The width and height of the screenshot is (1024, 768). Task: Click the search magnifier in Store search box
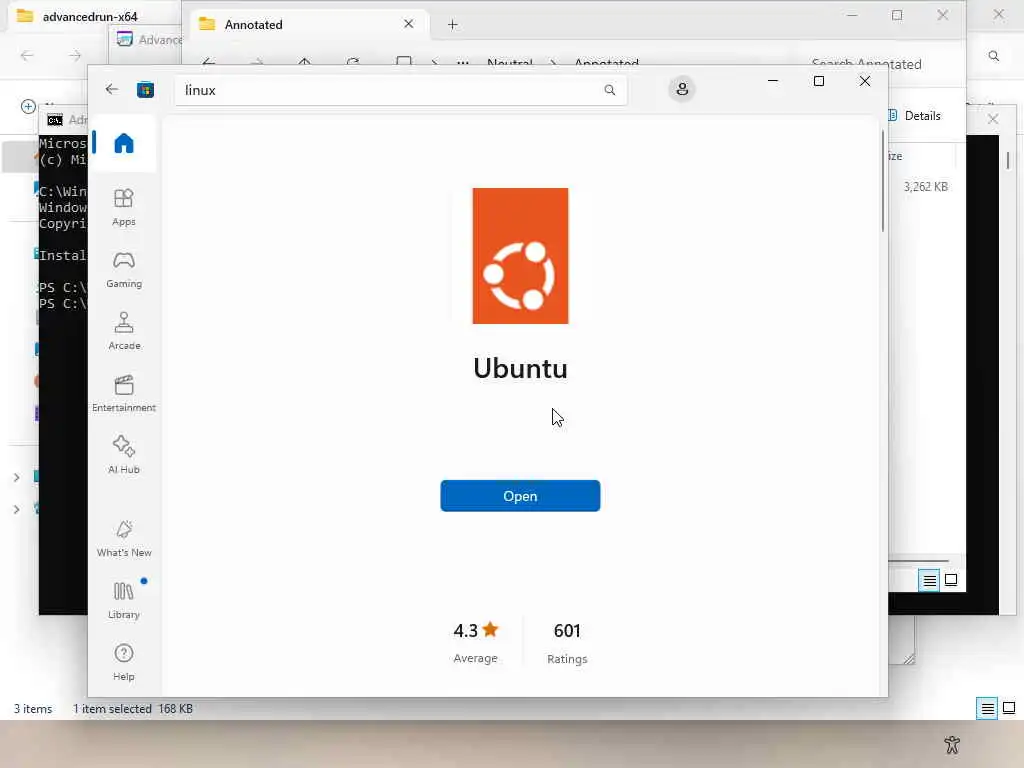pyautogui.click(x=609, y=90)
